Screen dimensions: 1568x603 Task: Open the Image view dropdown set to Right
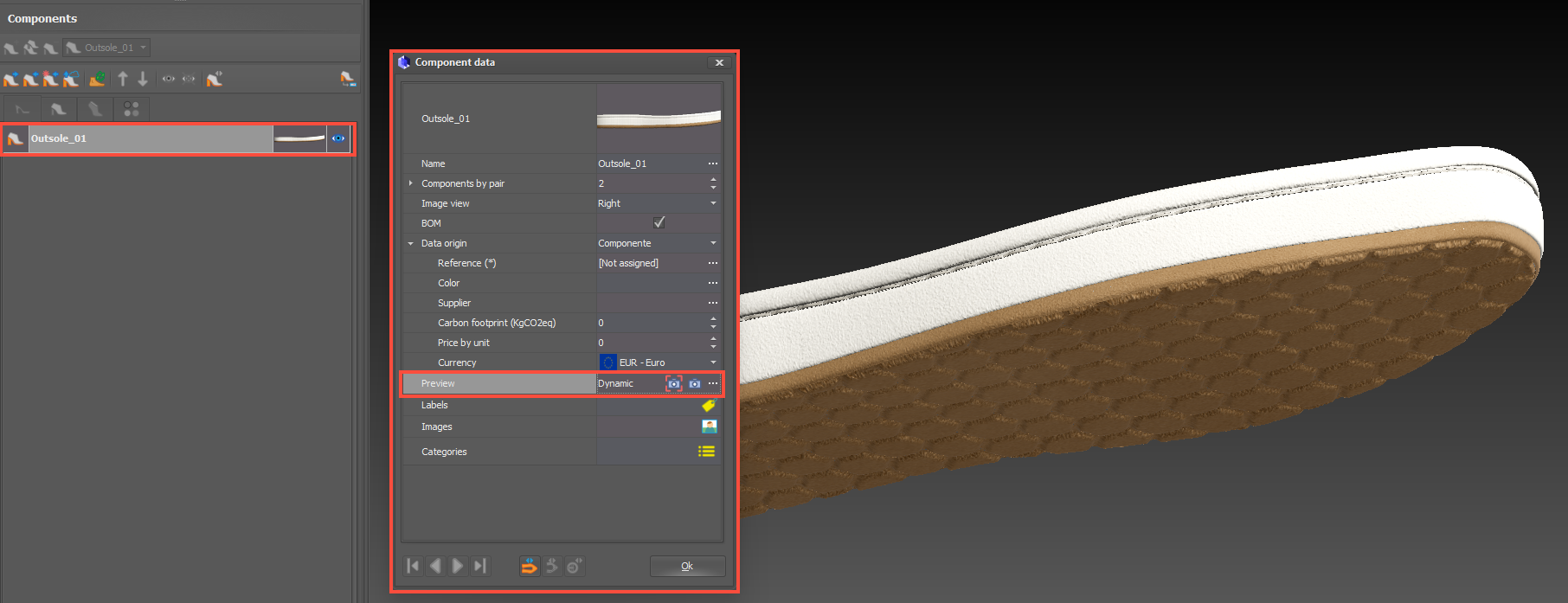coord(713,203)
